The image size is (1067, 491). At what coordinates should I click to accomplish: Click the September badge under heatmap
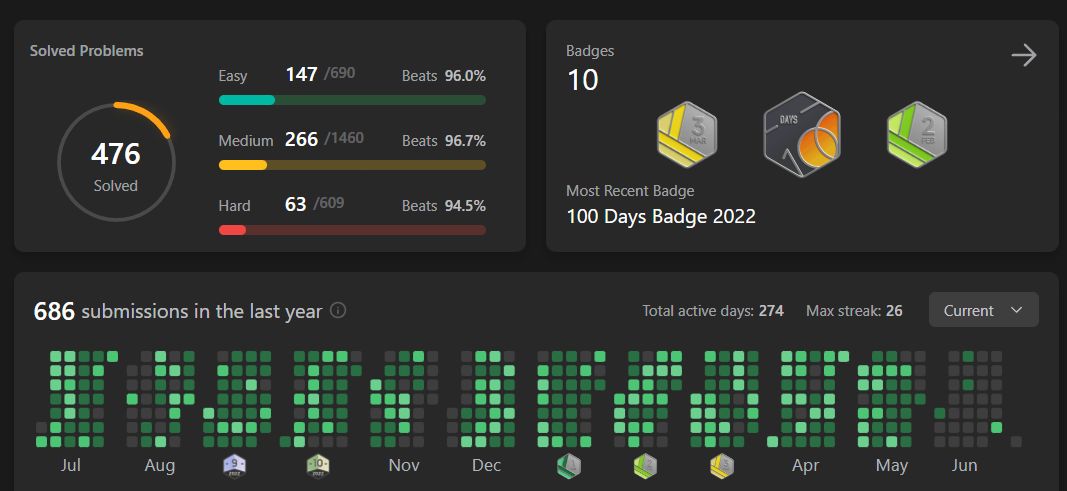click(x=234, y=466)
